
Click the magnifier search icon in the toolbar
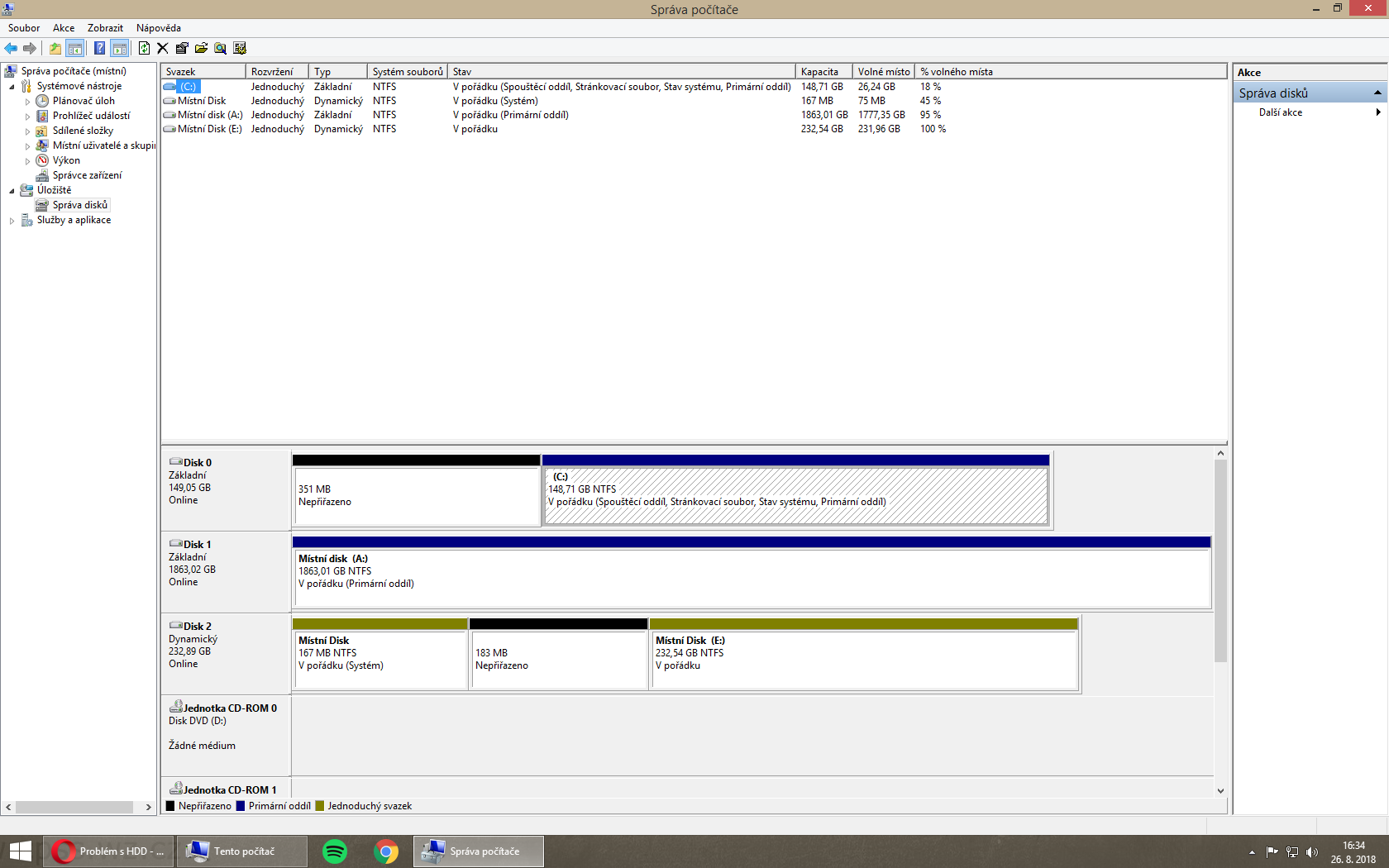point(221,48)
